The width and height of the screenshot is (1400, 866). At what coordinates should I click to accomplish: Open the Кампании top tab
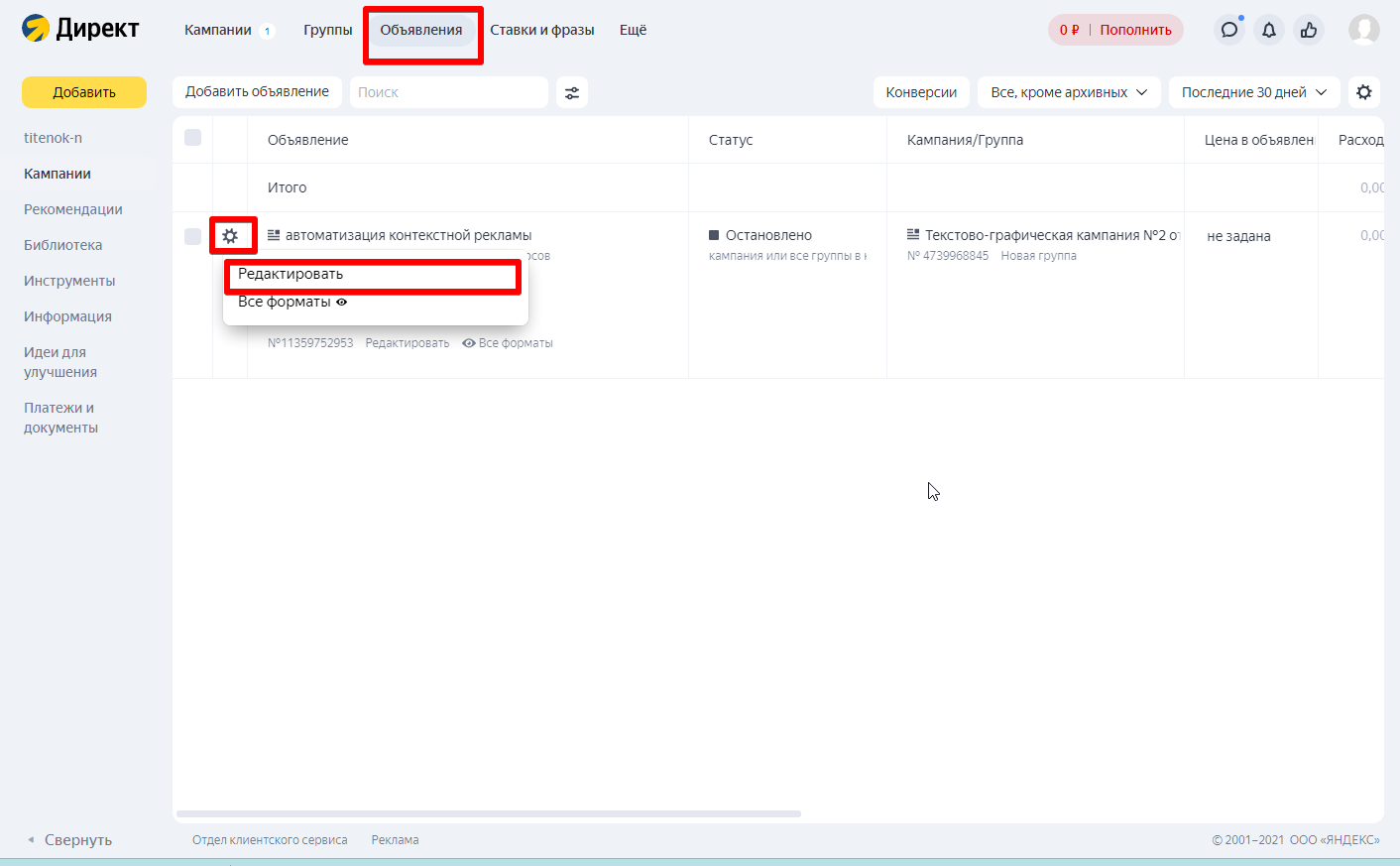click(x=218, y=30)
